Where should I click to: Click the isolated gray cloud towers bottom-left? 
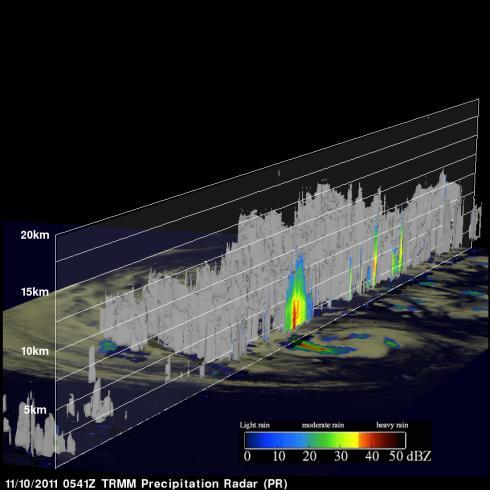(x=37, y=428)
